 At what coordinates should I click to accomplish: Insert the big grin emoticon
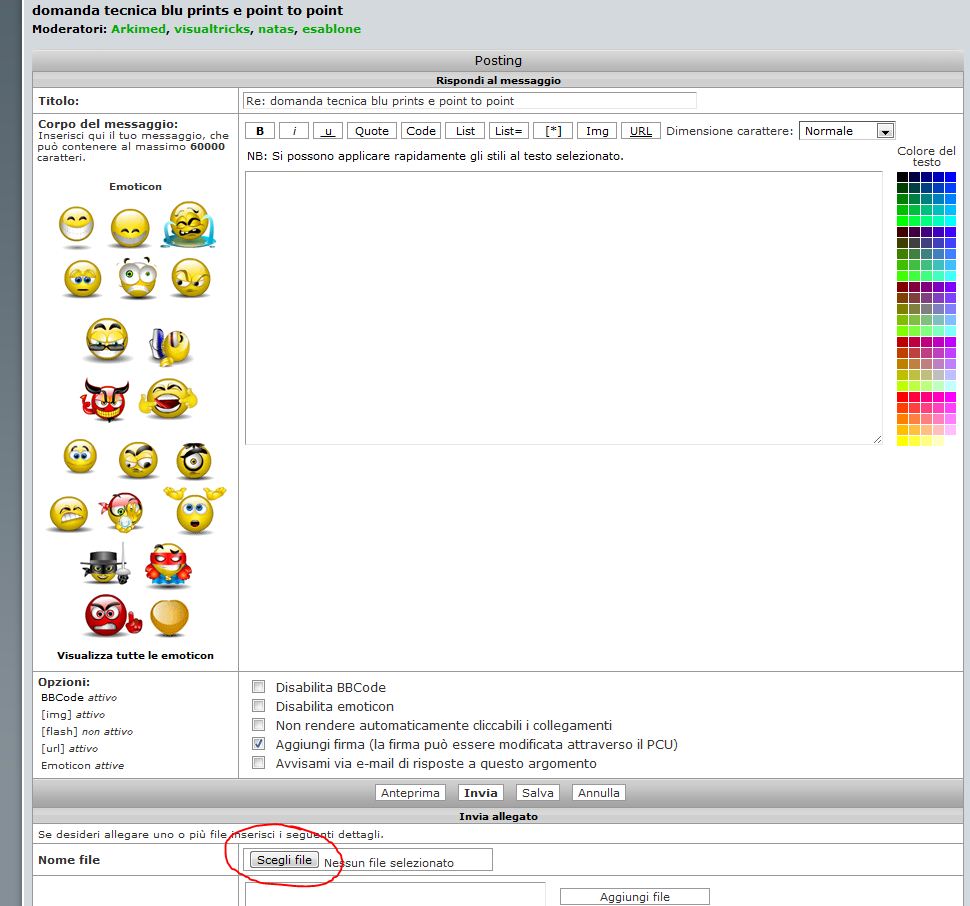77,225
